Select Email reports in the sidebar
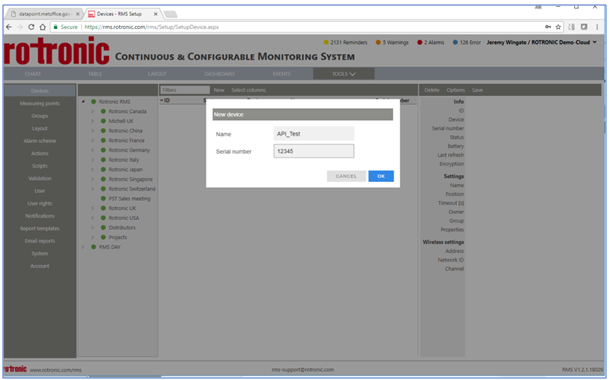 [40, 241]
